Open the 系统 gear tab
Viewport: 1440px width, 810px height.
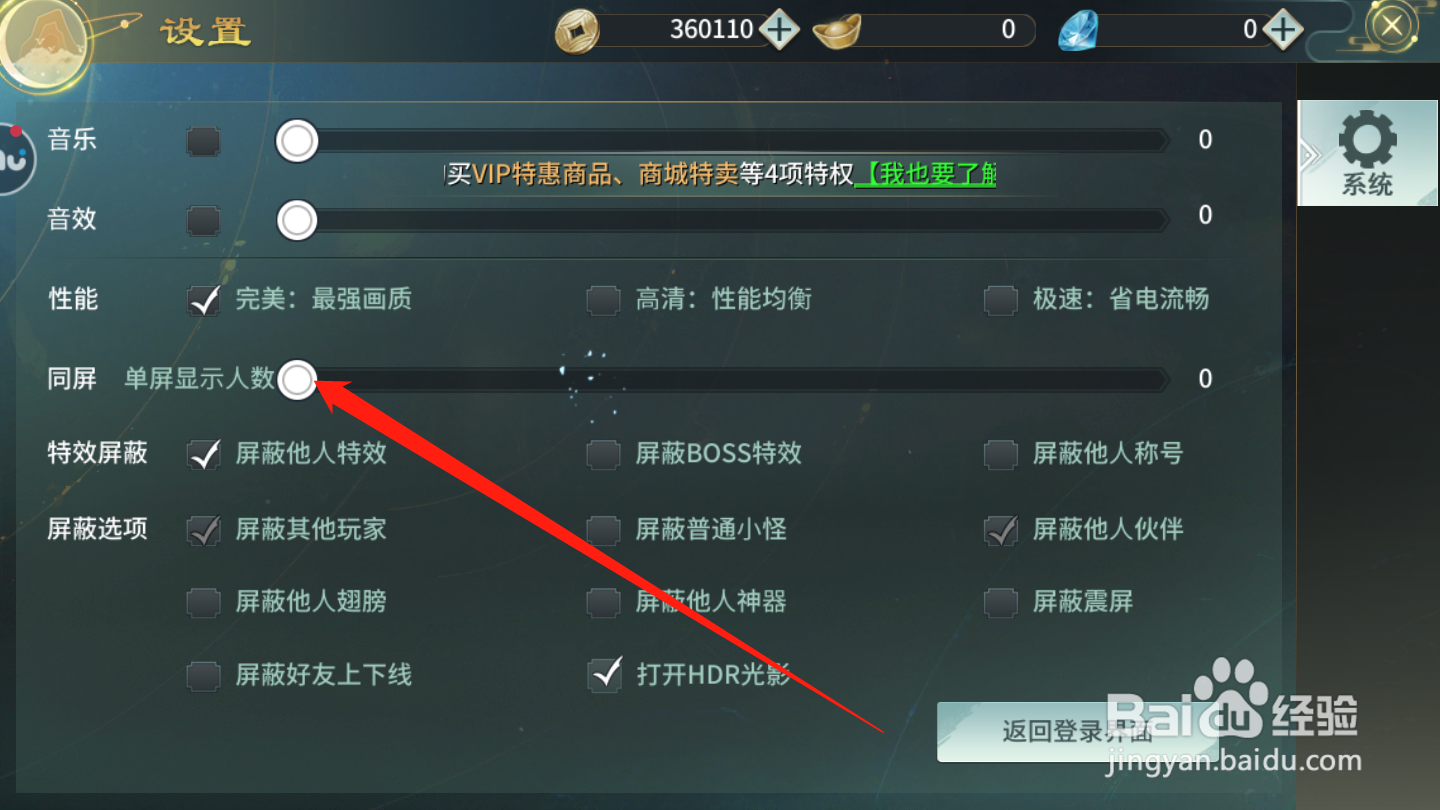pos(1367,153)
